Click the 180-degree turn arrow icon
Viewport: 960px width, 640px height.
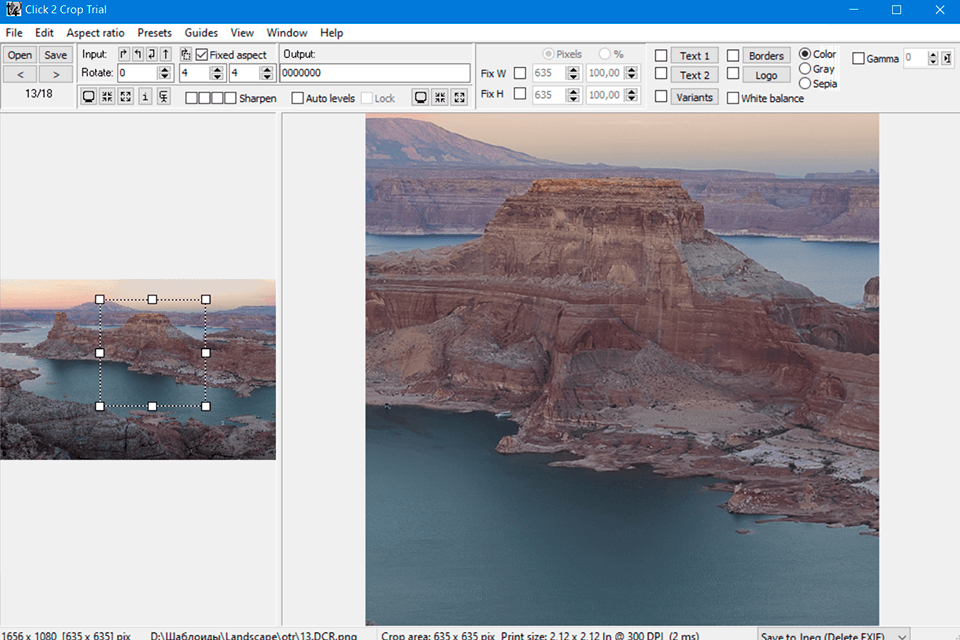[x=152, y=55]
